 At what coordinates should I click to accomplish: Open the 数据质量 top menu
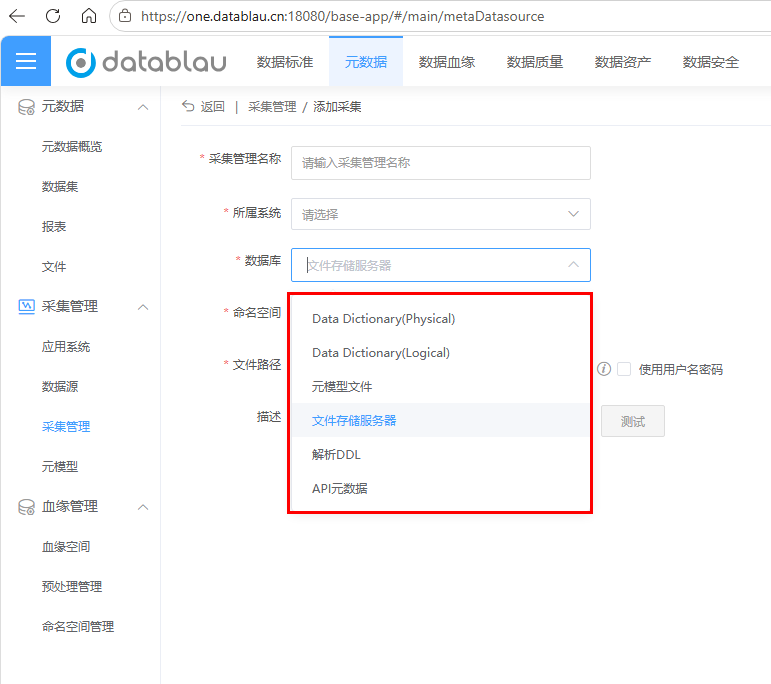pyautogui.click(x=534, y=62)
